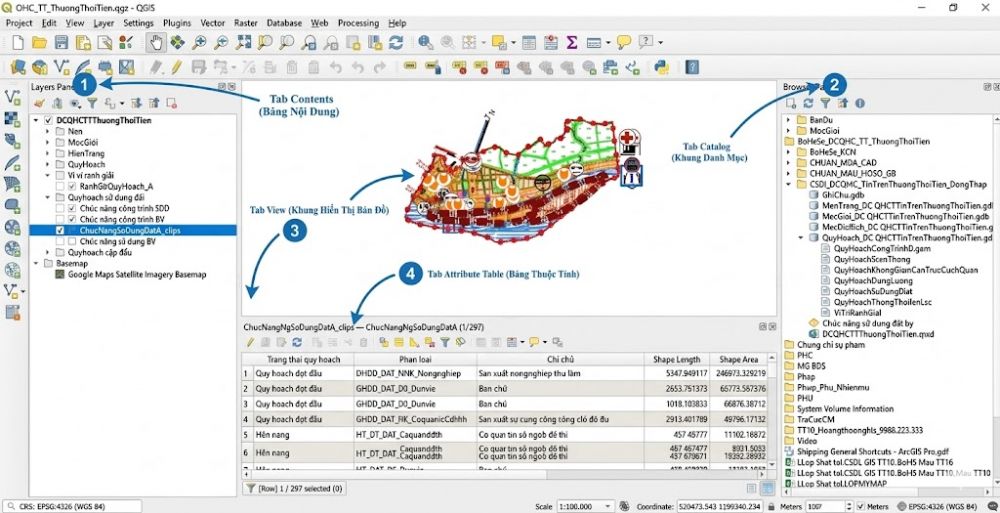1000x513 pixels.
Task: Click the row filter '1 / 297 selected' button
Action: coord(295,489)
